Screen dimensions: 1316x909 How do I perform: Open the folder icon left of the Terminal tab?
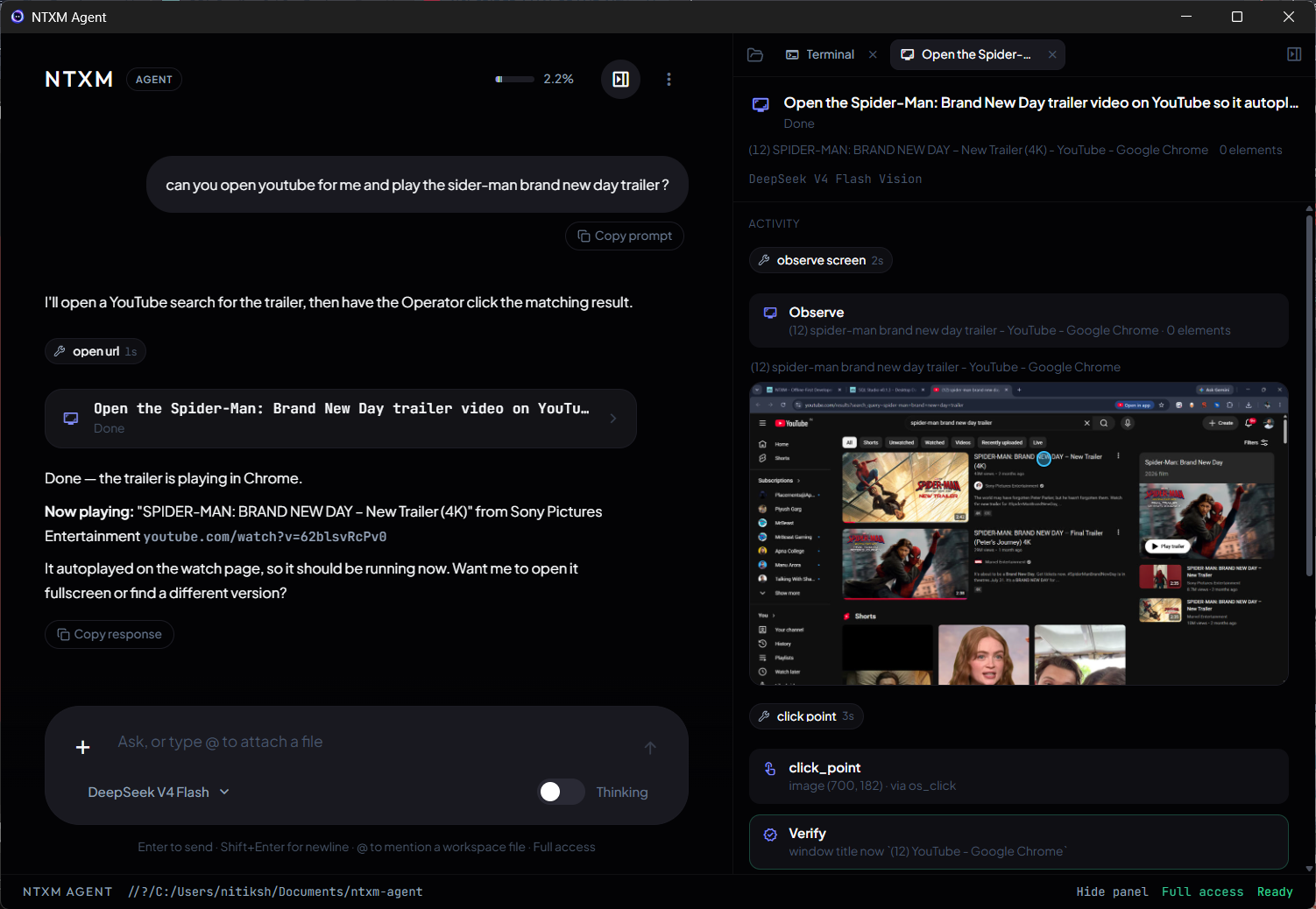755,54
